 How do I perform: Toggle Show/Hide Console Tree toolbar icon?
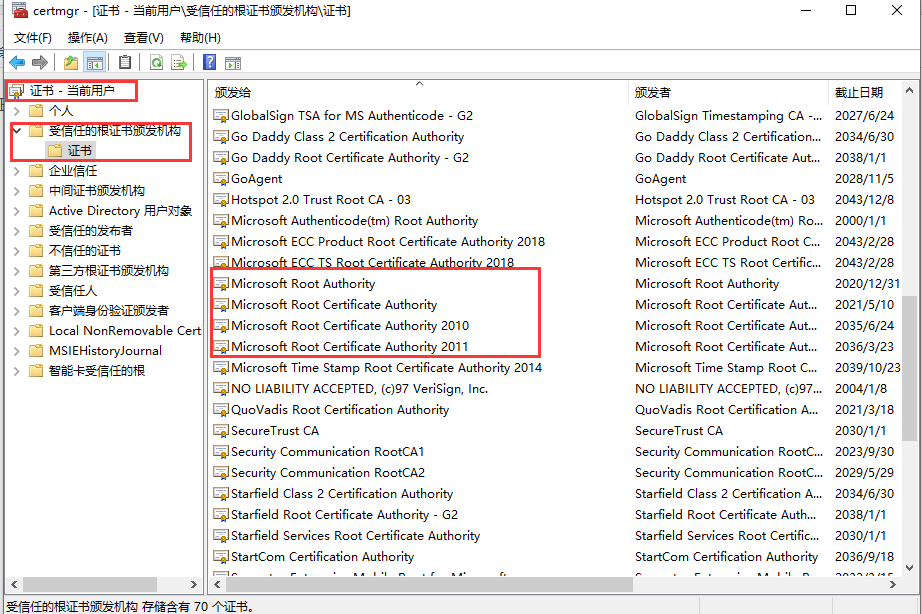tap(95, 62)
